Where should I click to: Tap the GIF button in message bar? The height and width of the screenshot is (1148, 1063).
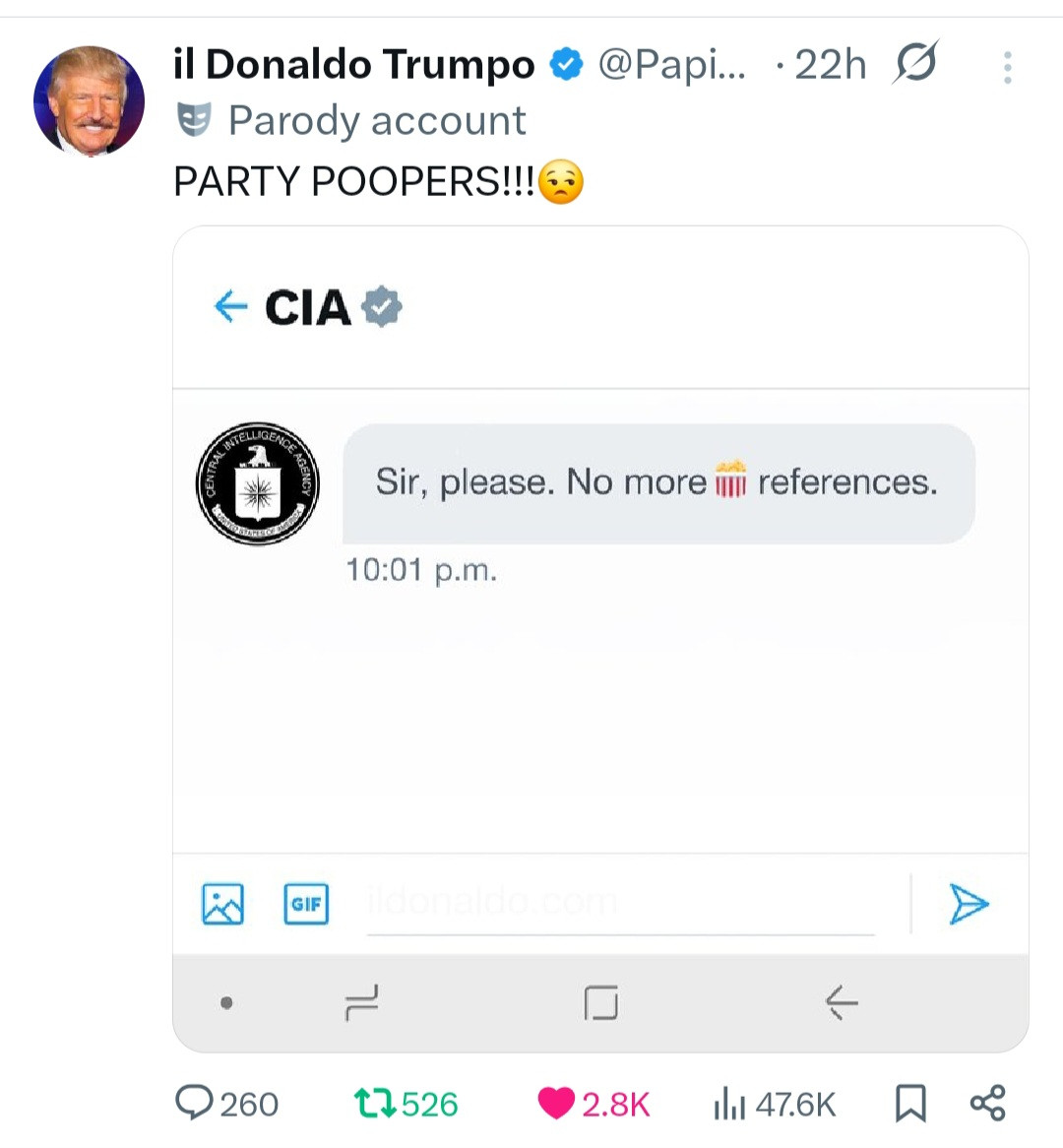pos(306,904)
